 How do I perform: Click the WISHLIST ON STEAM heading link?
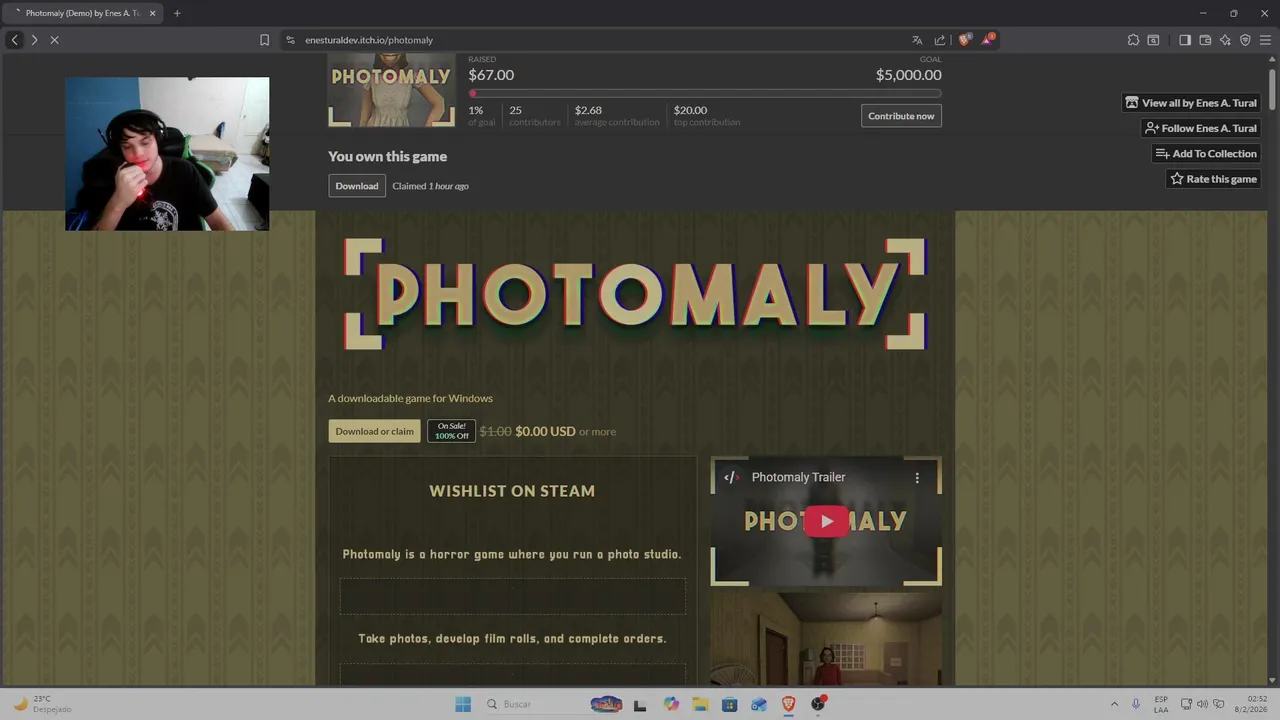pos(512,491)
